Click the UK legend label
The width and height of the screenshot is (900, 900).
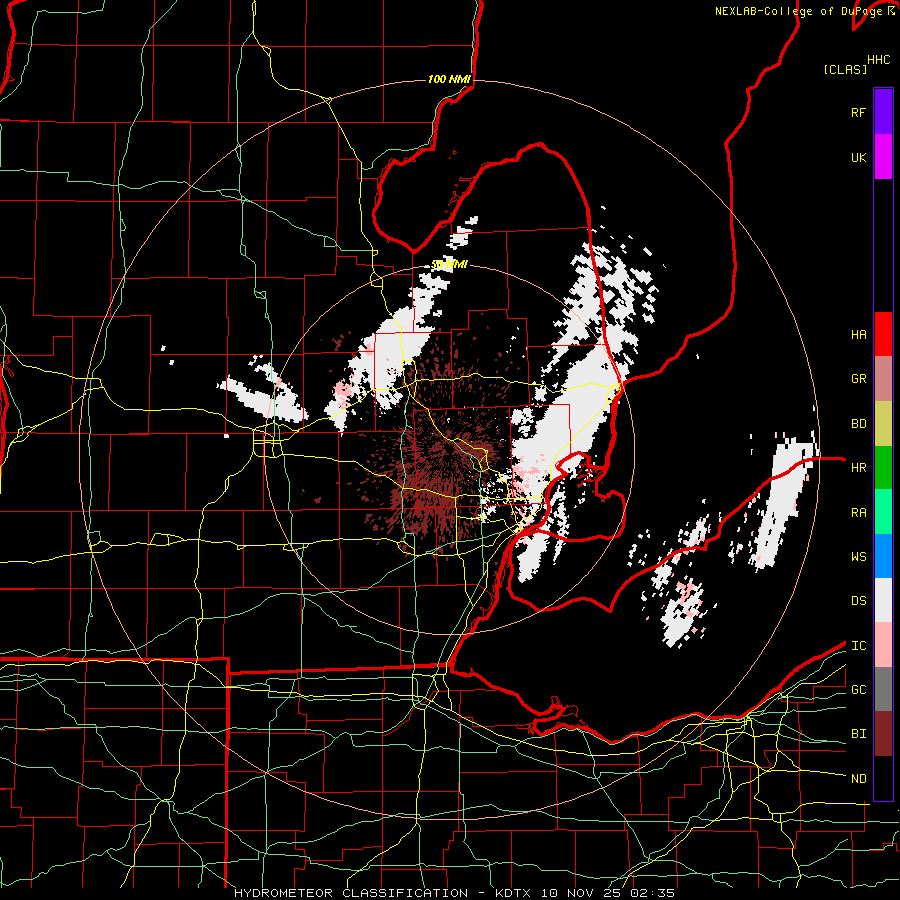click(858, 157)
